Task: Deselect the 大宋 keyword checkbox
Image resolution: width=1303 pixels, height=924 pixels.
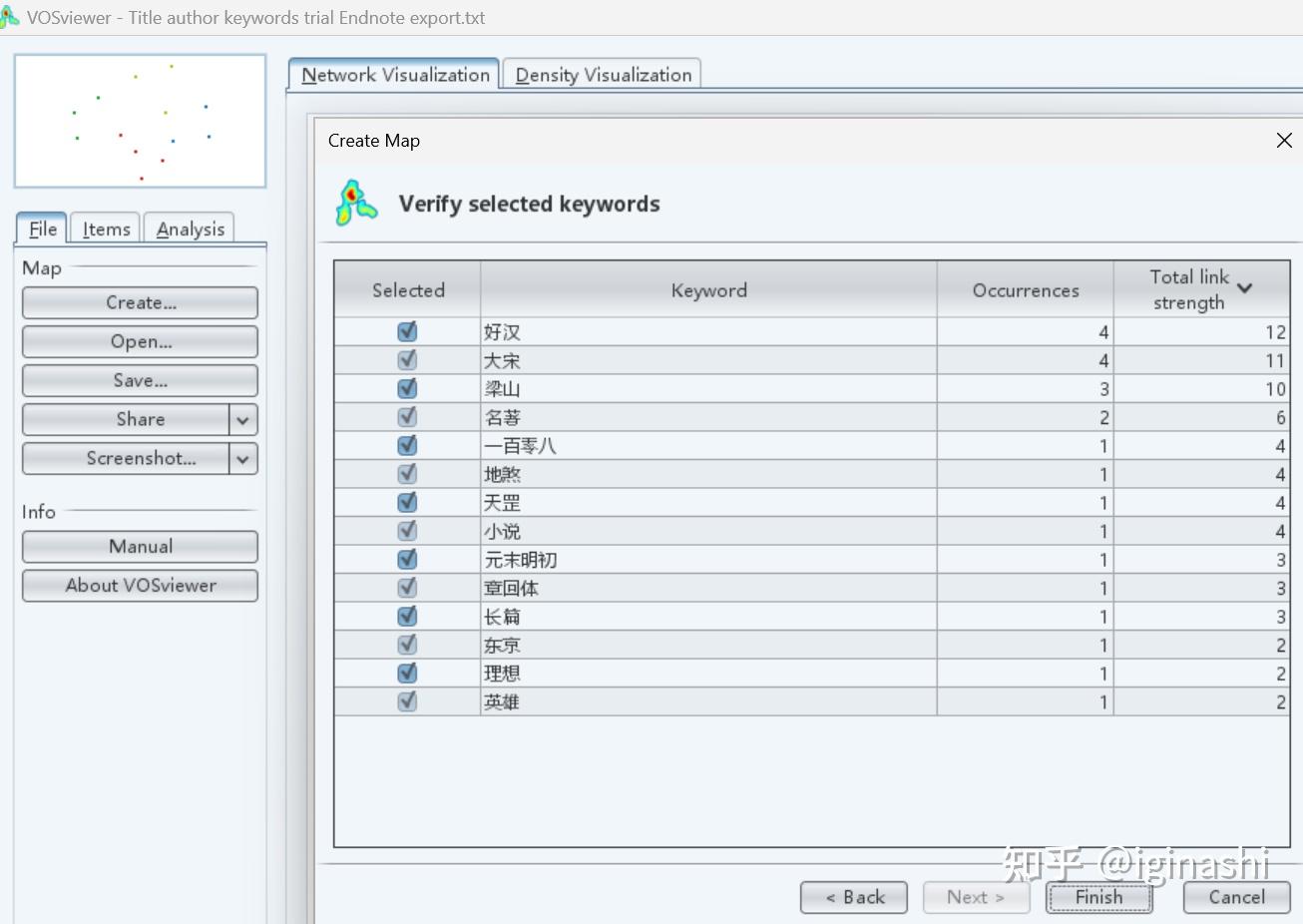Action: pos(406,359)
